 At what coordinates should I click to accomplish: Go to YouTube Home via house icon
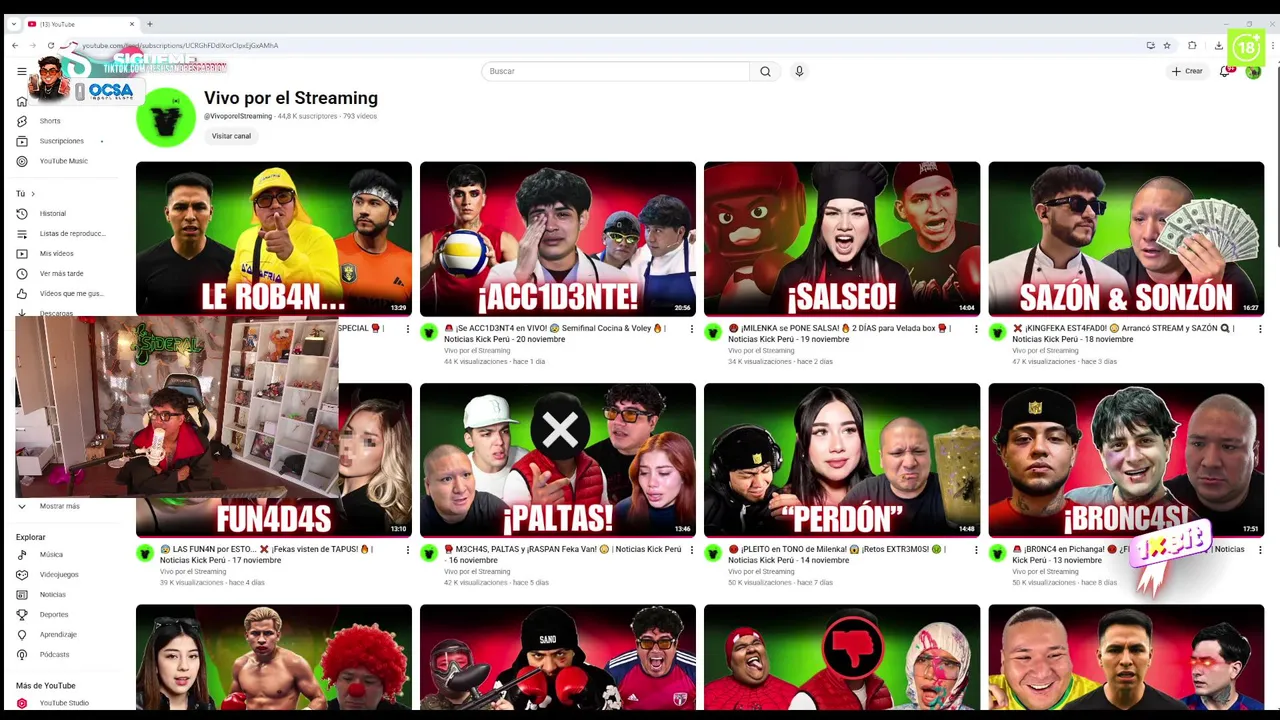(x=21, y=101)
